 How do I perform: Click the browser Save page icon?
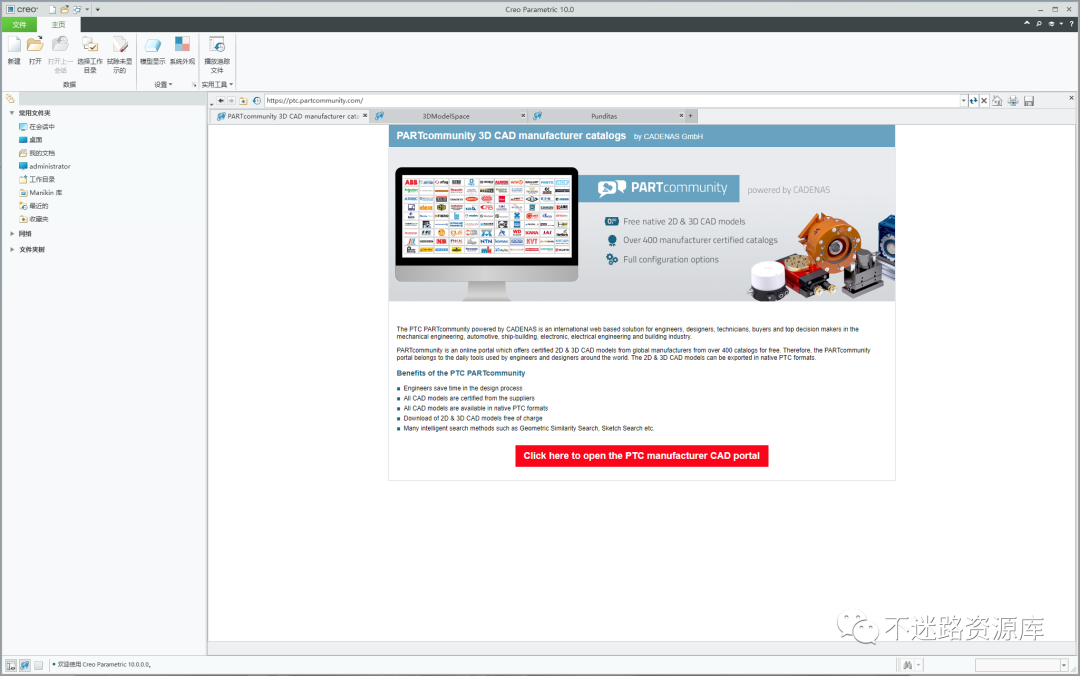(1029, 101)
